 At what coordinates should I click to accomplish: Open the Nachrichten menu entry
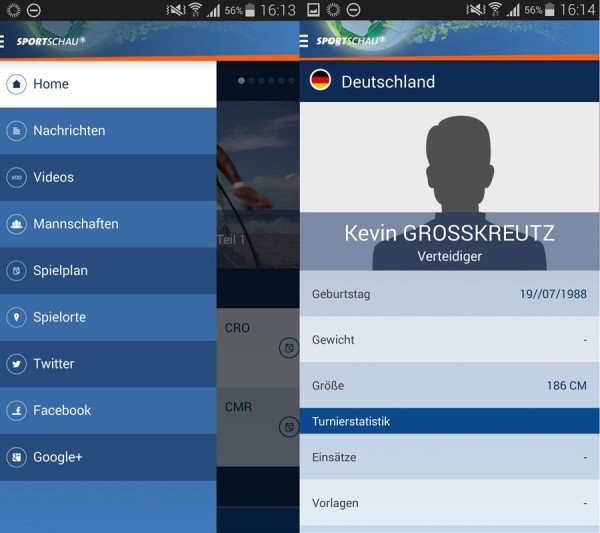[x=69, y=131]
